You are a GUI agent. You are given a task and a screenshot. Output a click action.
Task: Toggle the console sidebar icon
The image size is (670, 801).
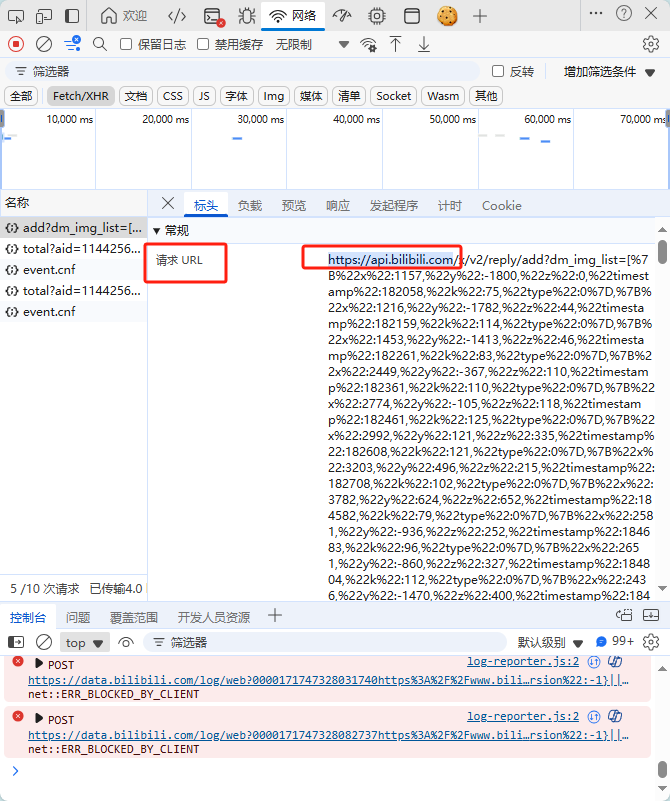pos(16,642)
